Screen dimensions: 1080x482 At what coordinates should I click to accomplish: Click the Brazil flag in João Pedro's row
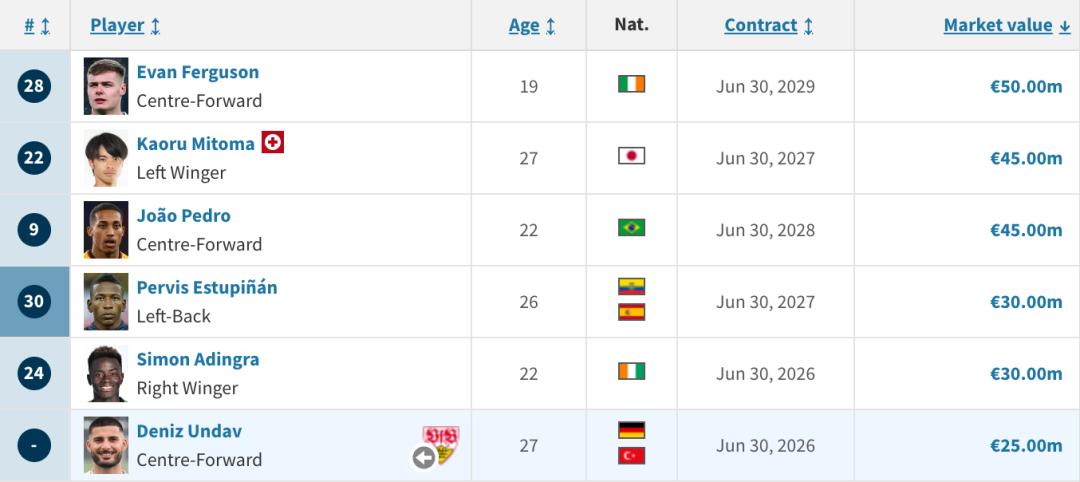[631, 228]
